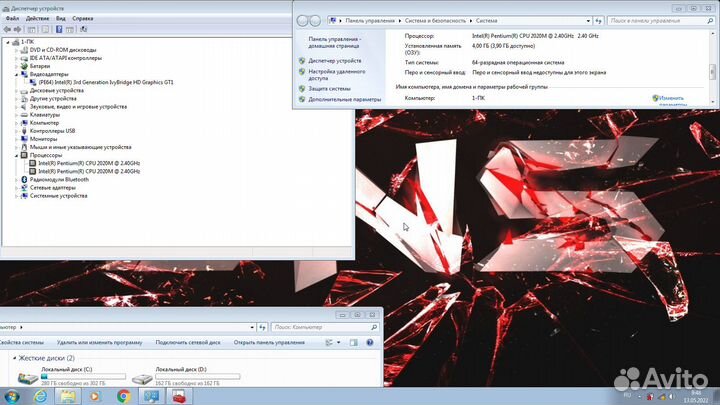720x405 pixels.
Task: Open the Вид menu in Device Manager
Action: [61, 18]
